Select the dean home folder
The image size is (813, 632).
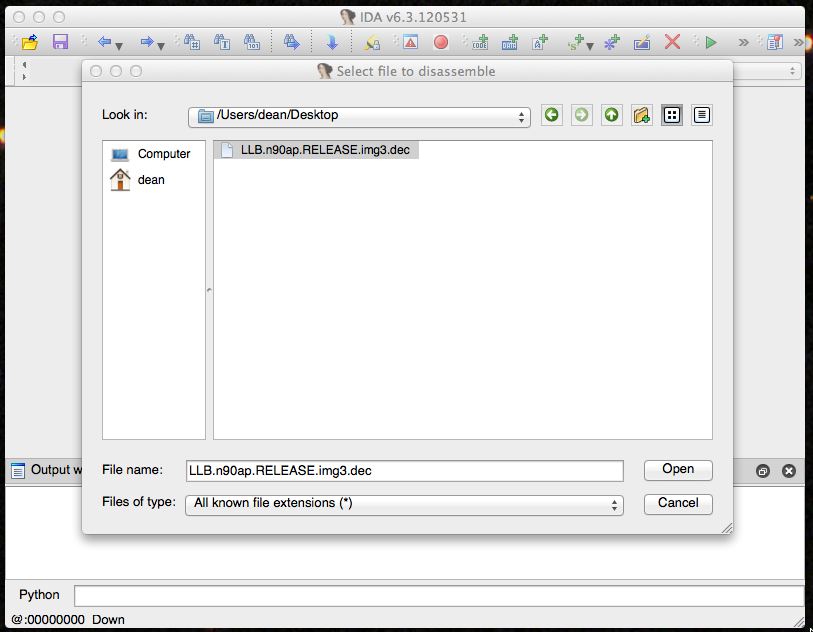(137, 180)
